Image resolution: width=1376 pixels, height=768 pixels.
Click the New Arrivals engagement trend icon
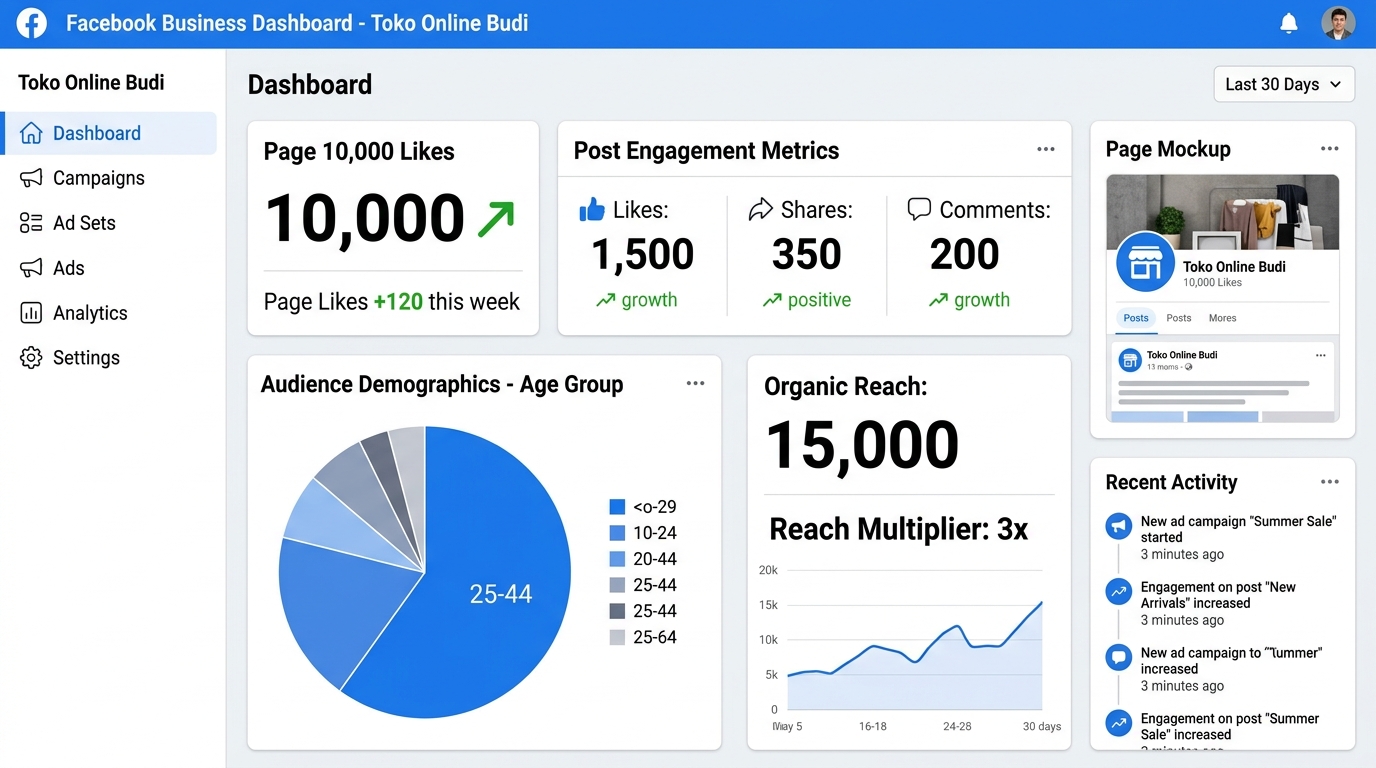(x=1119, y=591)
